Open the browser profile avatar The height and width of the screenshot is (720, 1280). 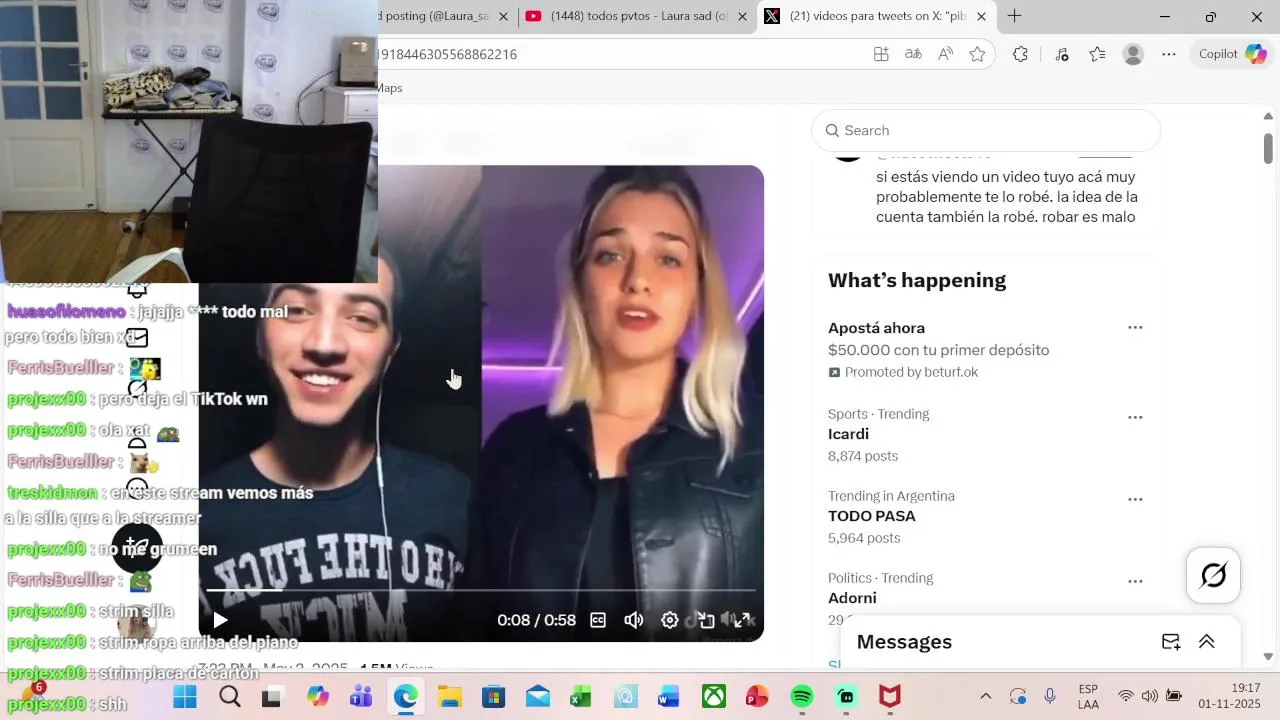[1133, 54]
